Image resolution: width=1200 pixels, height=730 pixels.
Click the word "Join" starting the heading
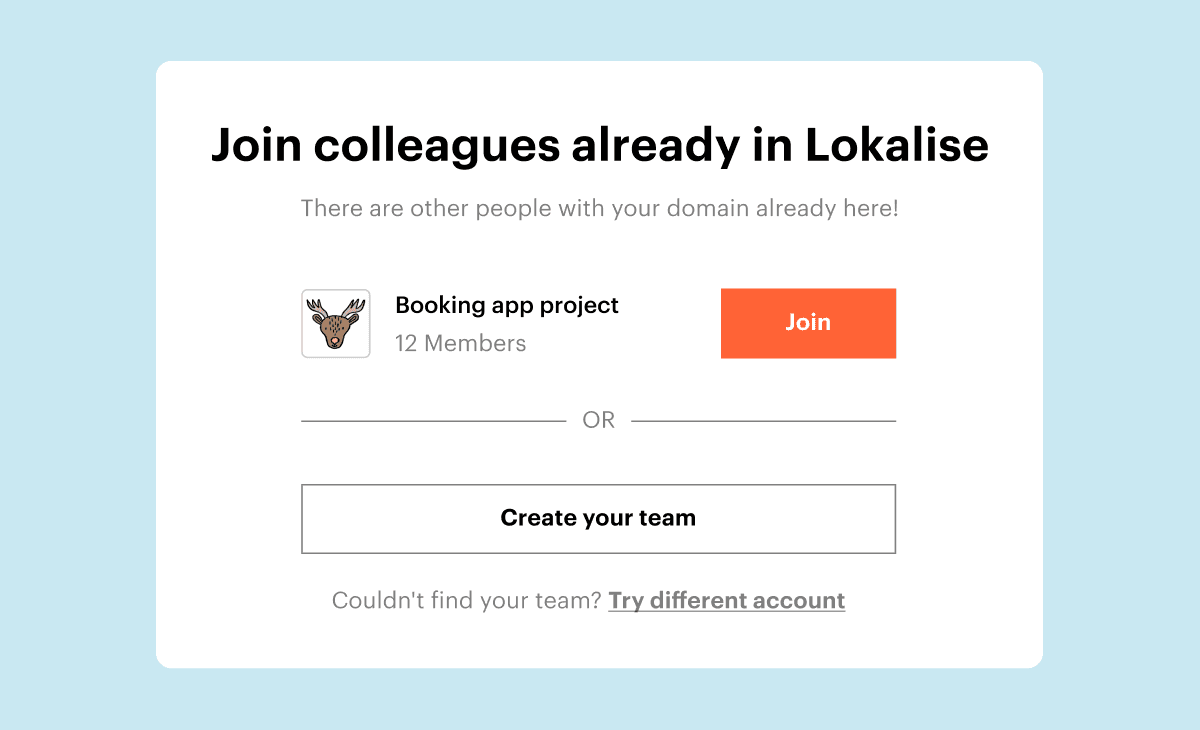coord(256,145)
